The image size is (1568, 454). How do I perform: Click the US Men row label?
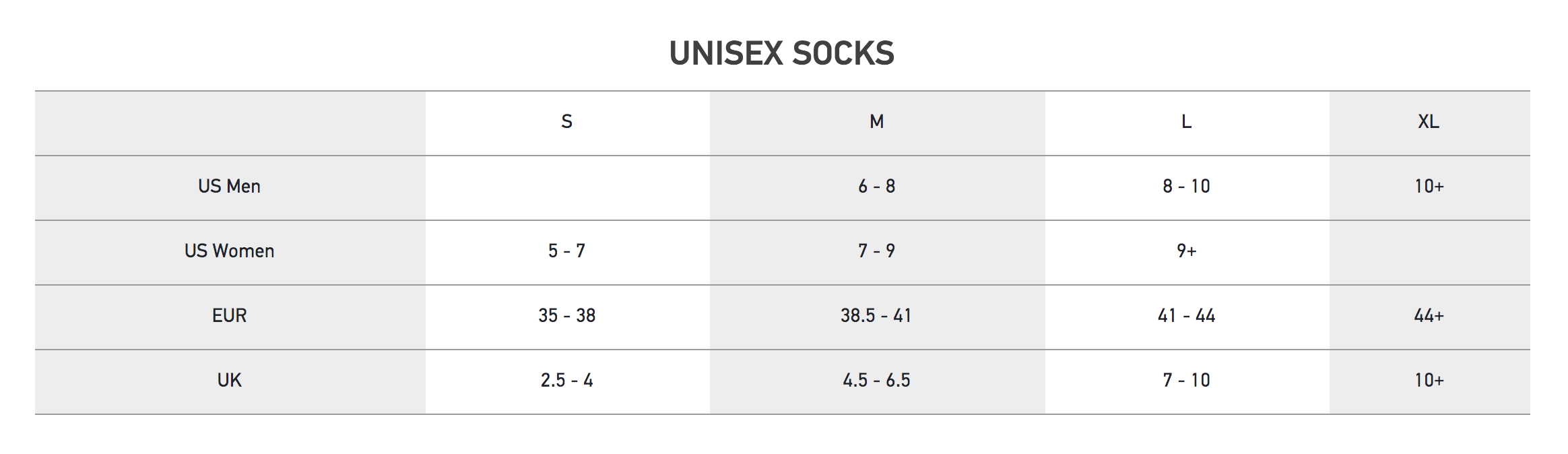coord(229,187)
